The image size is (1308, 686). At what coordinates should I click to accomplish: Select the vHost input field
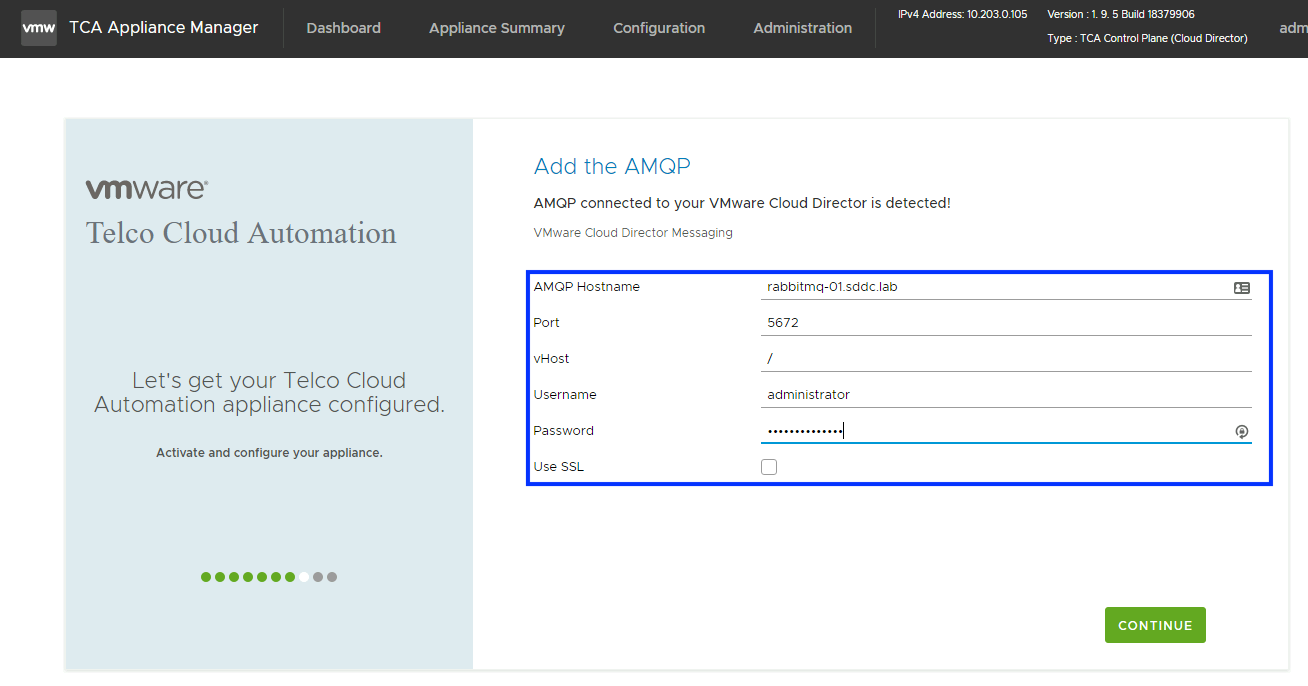(x=1005, y=359)
